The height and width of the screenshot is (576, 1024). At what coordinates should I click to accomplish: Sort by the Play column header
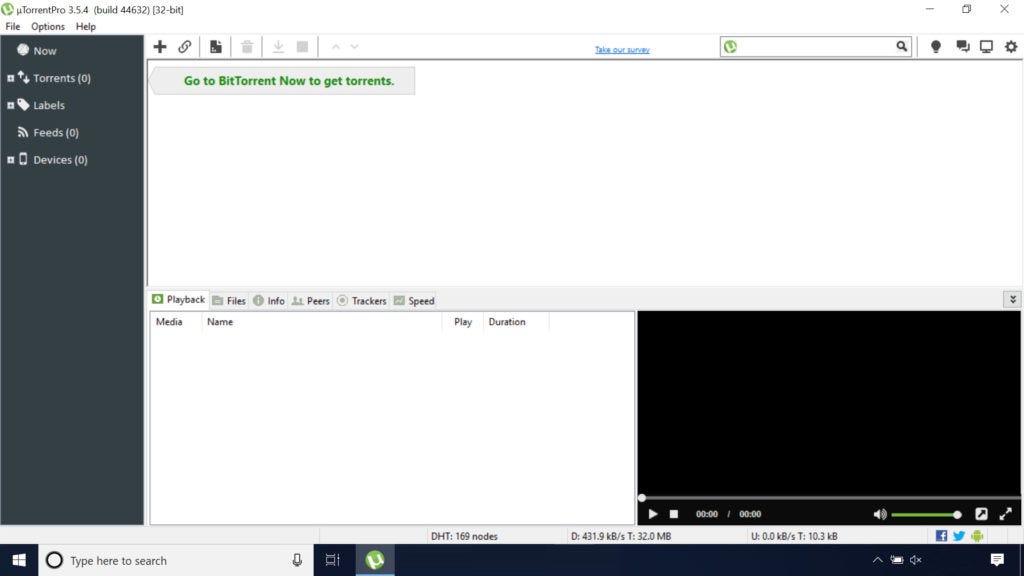tap(463, 321)
